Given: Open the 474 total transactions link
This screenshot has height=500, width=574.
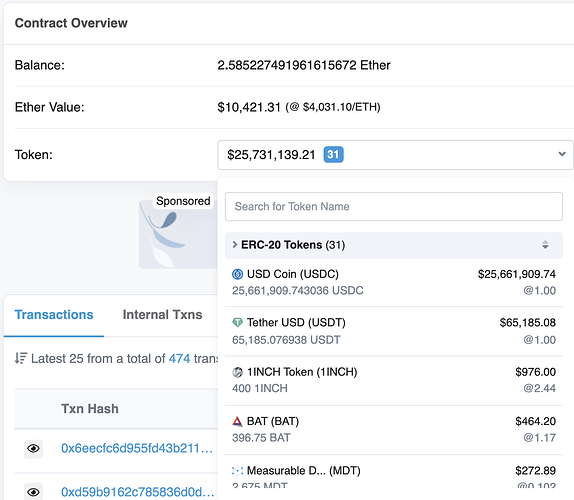Looking at the screenshot, I should point(179,358).
